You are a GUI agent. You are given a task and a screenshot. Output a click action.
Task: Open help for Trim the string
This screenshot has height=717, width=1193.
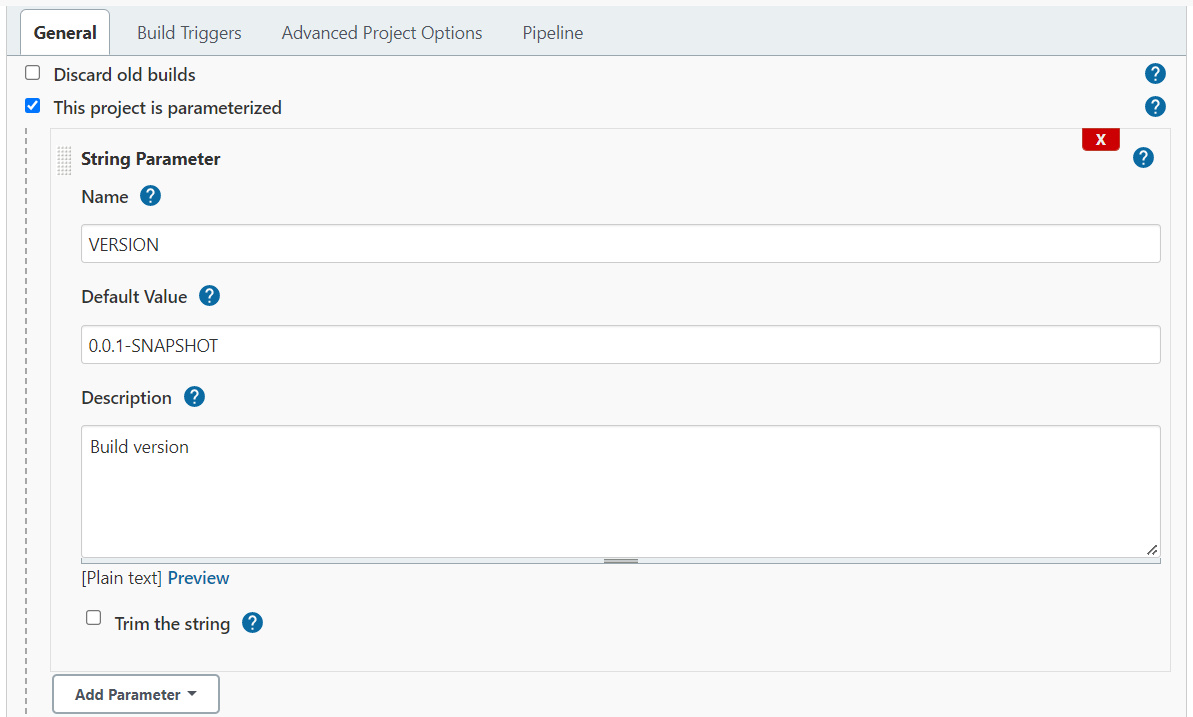coord(253,623)
